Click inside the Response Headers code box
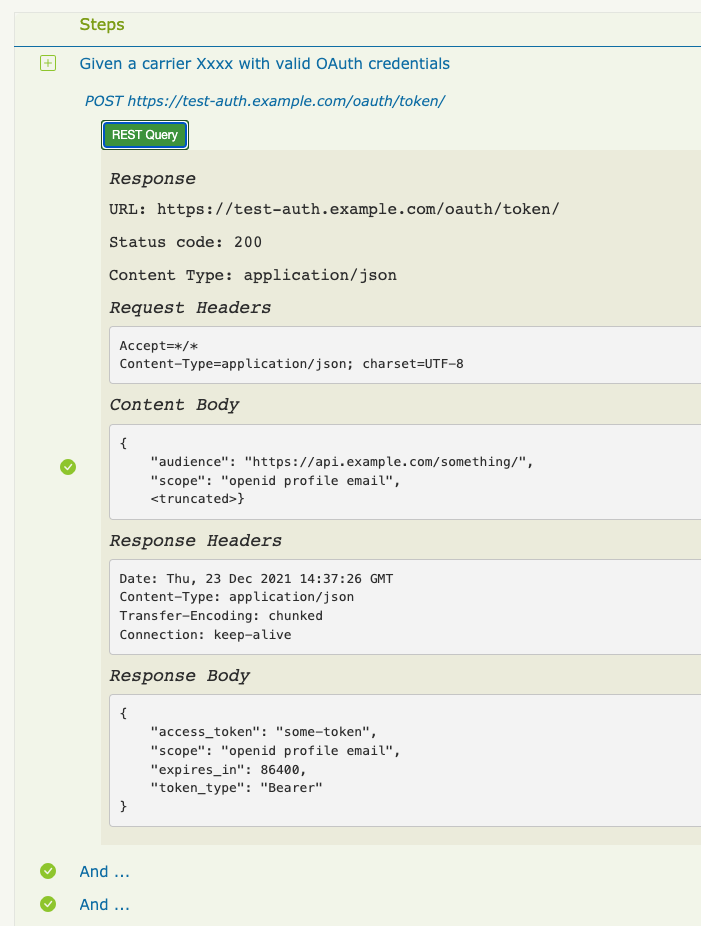Viewport: 701px width, 926px height. 400,607
